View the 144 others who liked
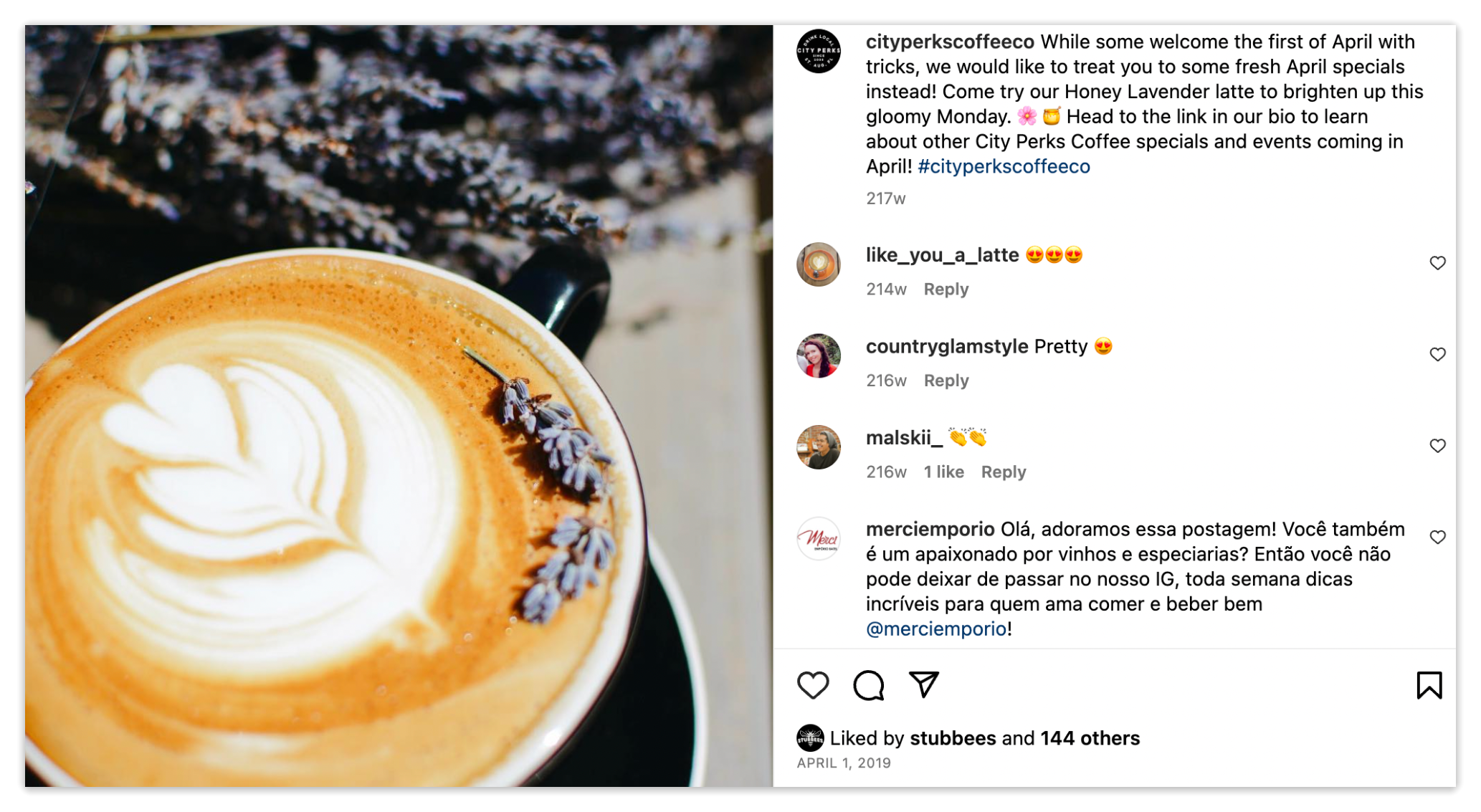The height and width of the screenshot is (812, 1481). pos(1090,738)
